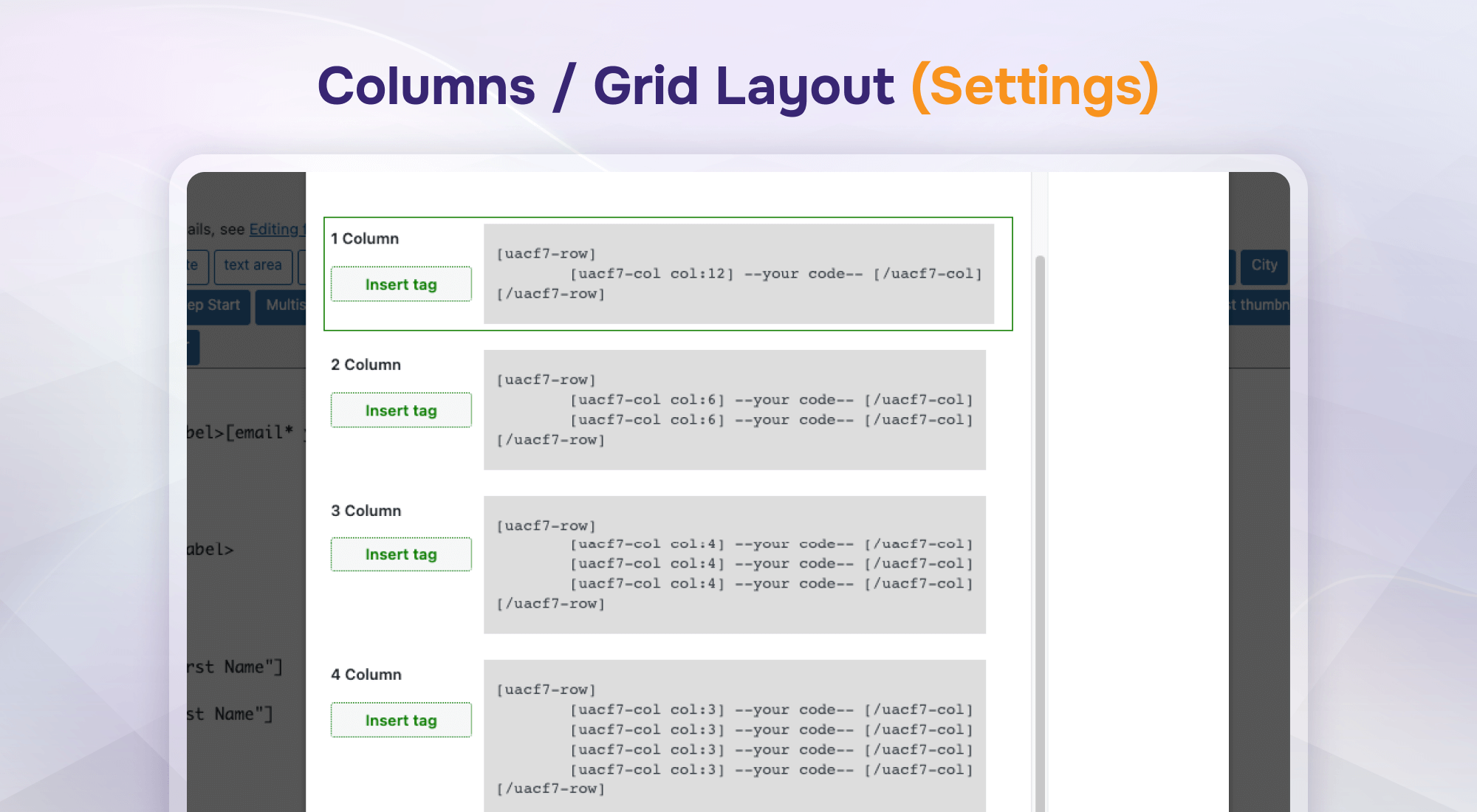
Task: Click the '4 Column' heading
Action: [x=366, y=675]
